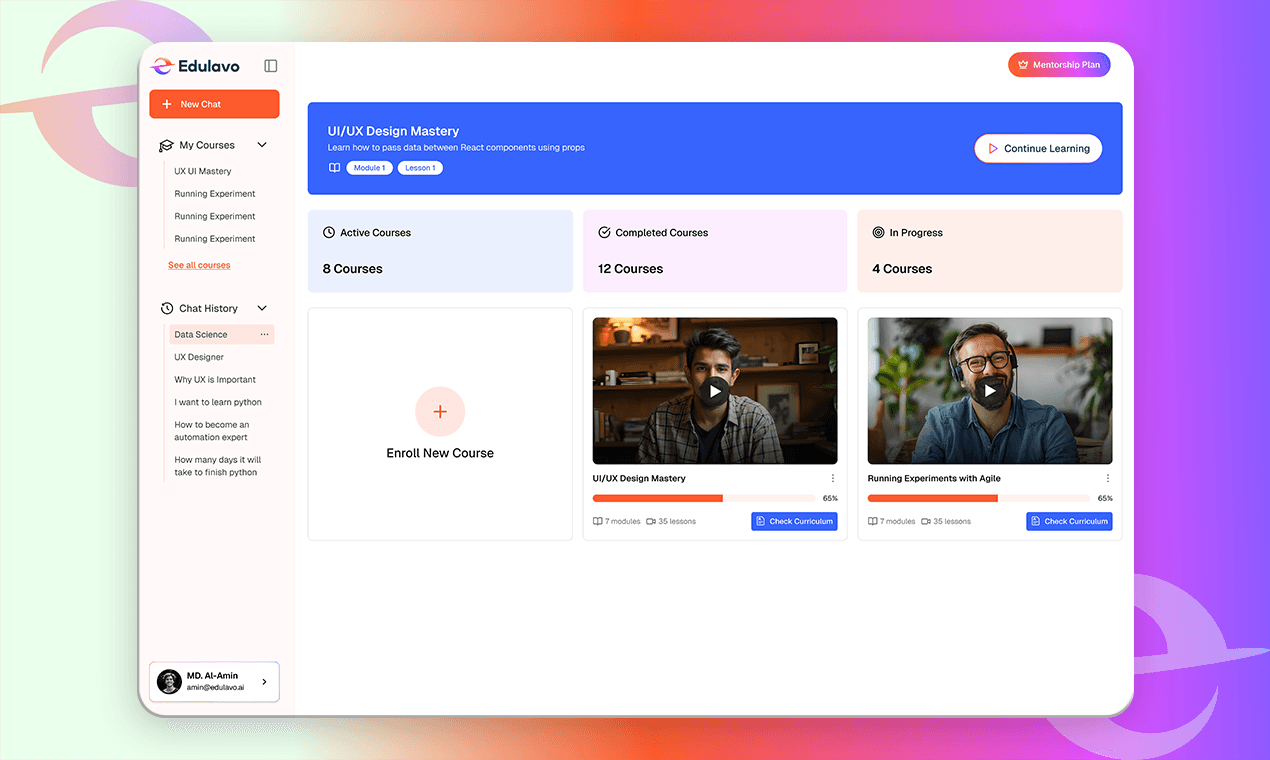Open the Mentorship Plan button
Image resolution: width=1270 pixels, height=760 pixels.
pos(1058,65)
